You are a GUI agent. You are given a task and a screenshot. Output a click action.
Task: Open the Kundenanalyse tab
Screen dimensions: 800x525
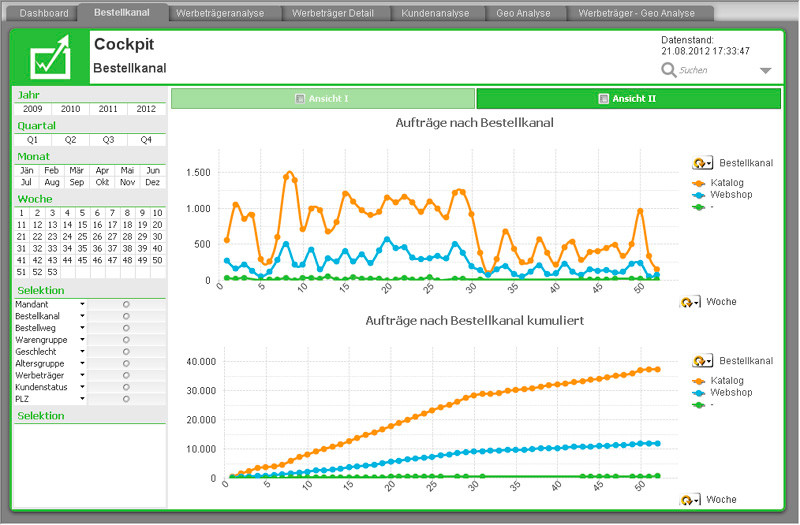435,13
